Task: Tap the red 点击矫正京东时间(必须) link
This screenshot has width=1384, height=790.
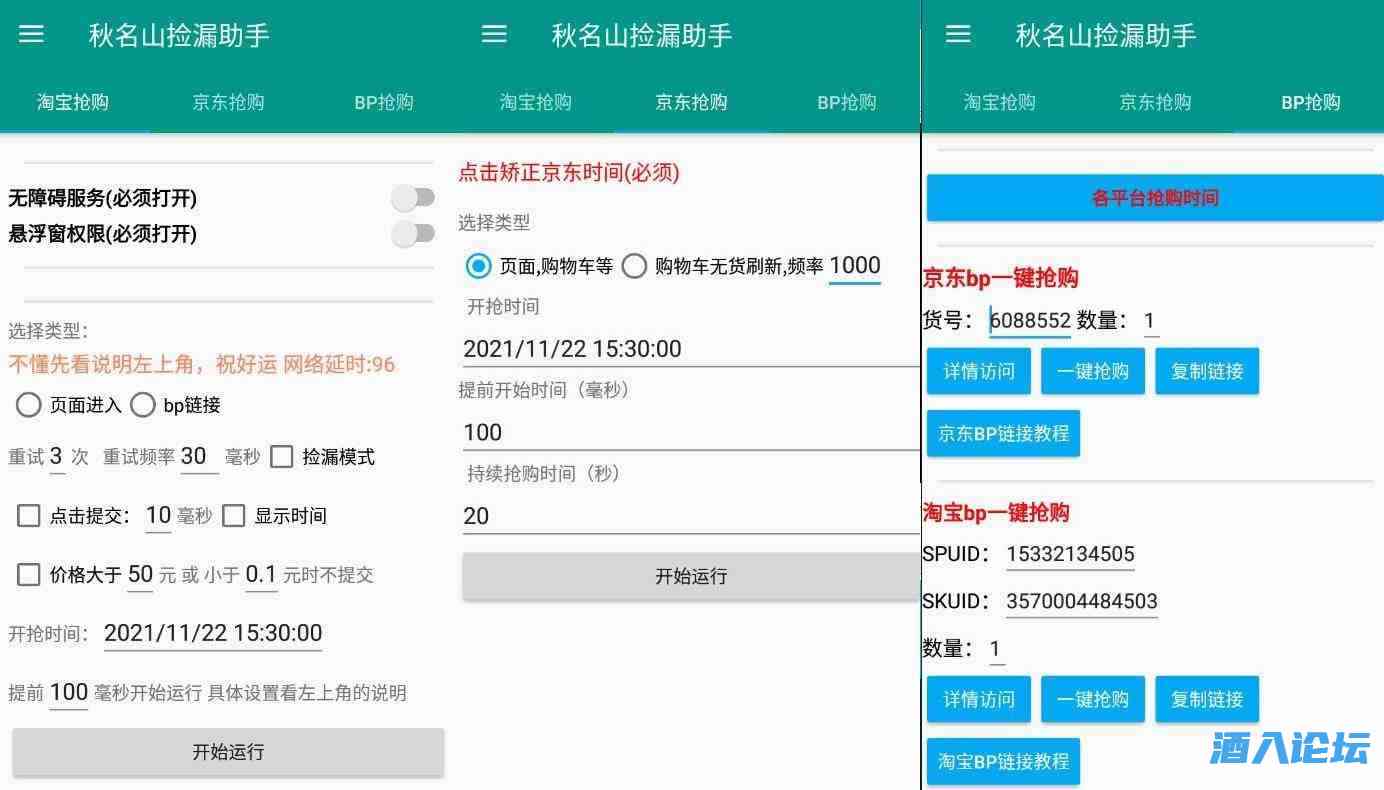Action: 569,172
